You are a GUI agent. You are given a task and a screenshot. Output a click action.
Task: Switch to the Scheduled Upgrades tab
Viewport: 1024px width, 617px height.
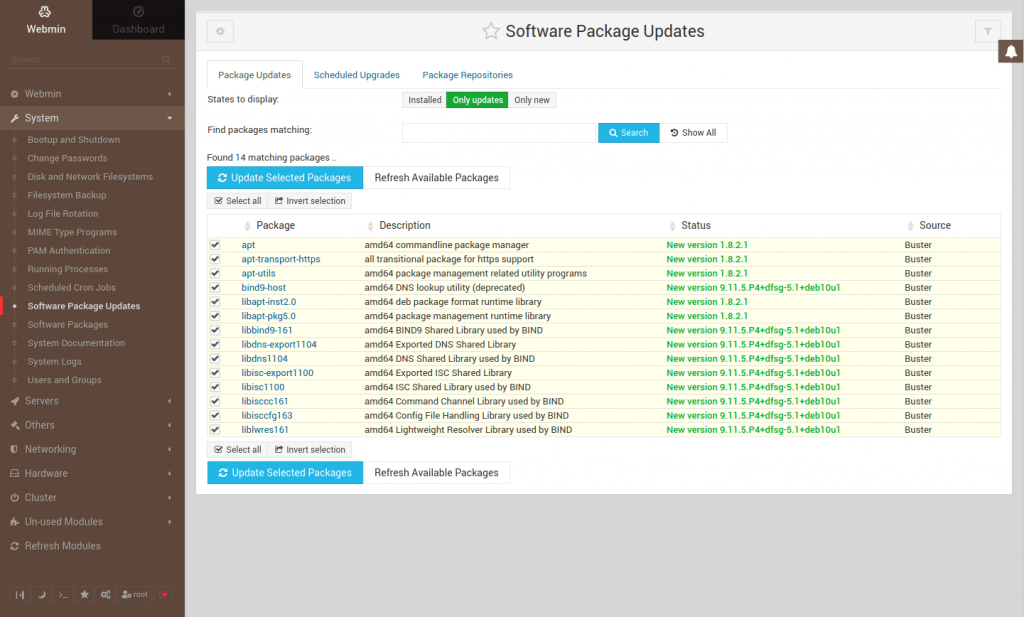pos(356,74)
